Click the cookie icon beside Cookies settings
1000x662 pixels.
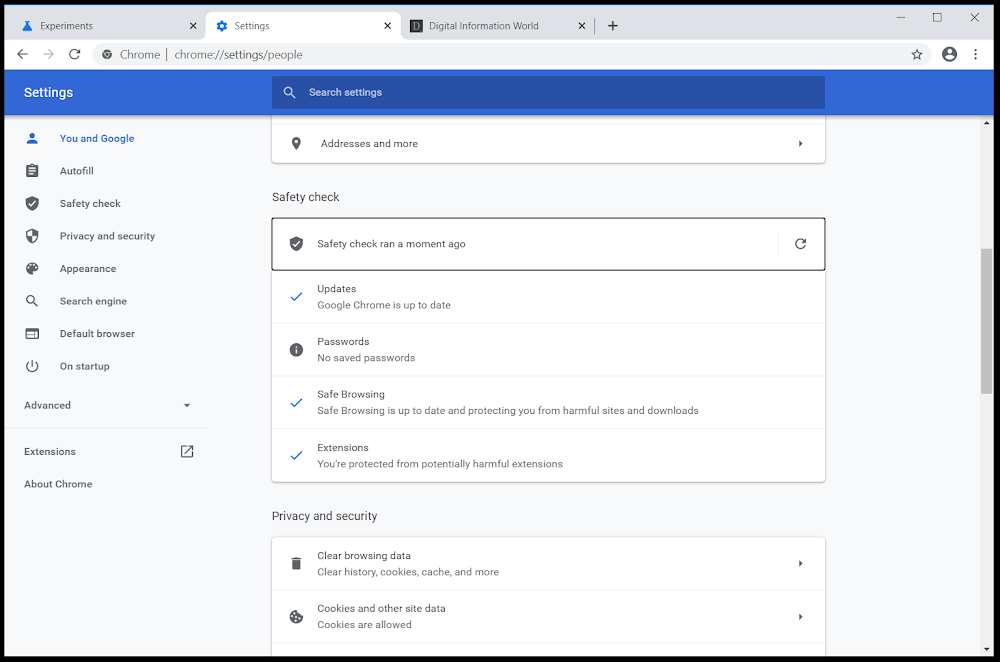pos(296,616)
